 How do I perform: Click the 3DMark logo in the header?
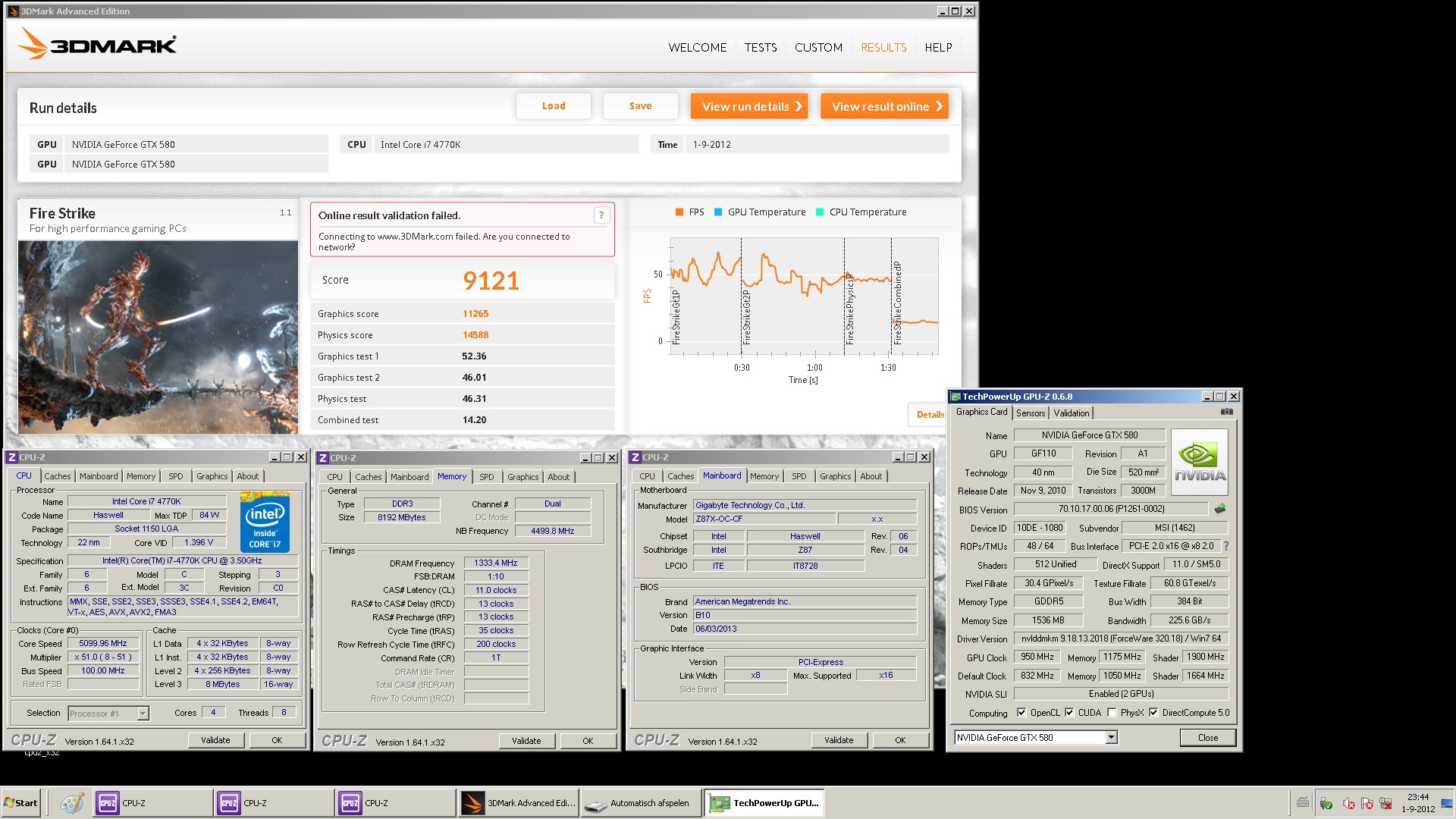tap(97, 44)
